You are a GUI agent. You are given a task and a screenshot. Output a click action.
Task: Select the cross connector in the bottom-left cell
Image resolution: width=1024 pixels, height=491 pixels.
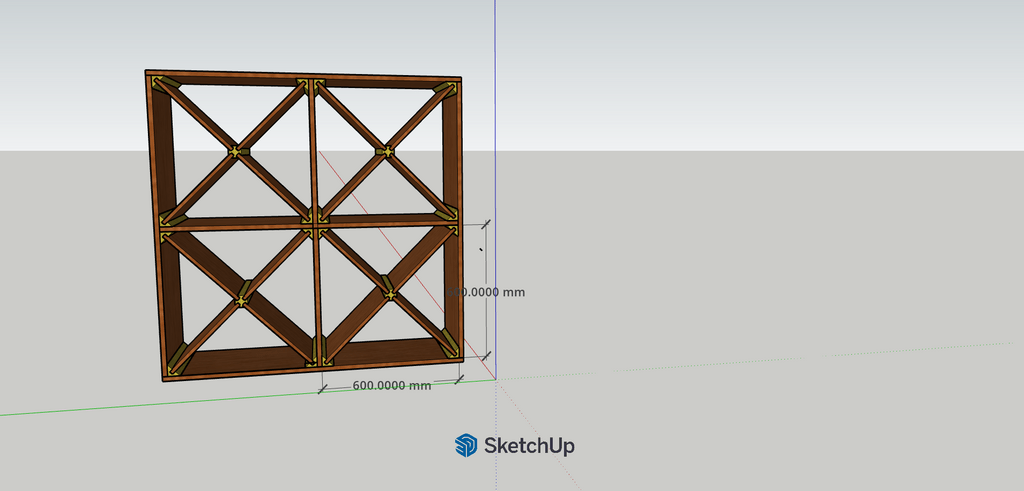[x=241, y=300]
